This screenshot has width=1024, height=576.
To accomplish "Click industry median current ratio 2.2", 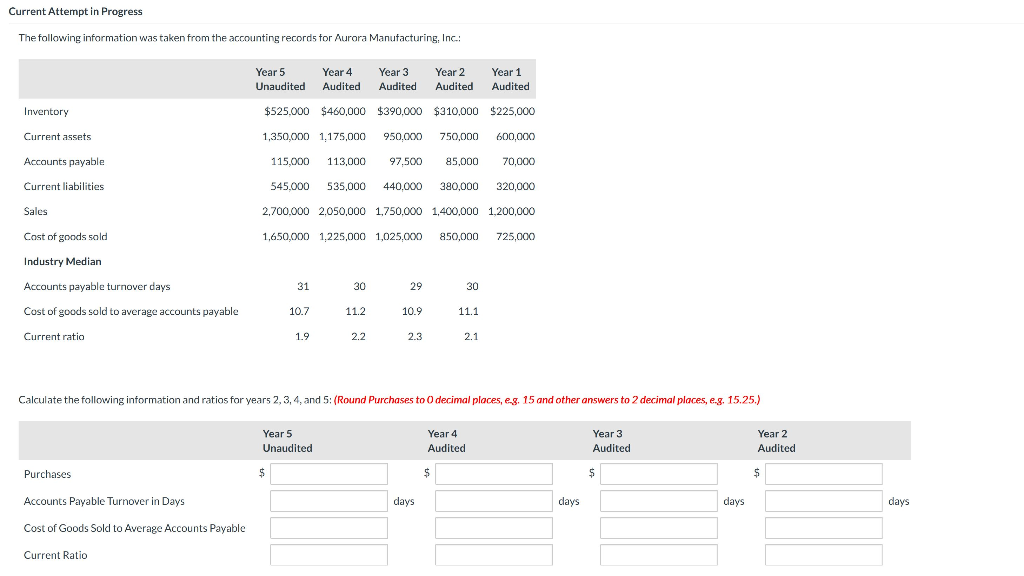I will tap(359, 336).
